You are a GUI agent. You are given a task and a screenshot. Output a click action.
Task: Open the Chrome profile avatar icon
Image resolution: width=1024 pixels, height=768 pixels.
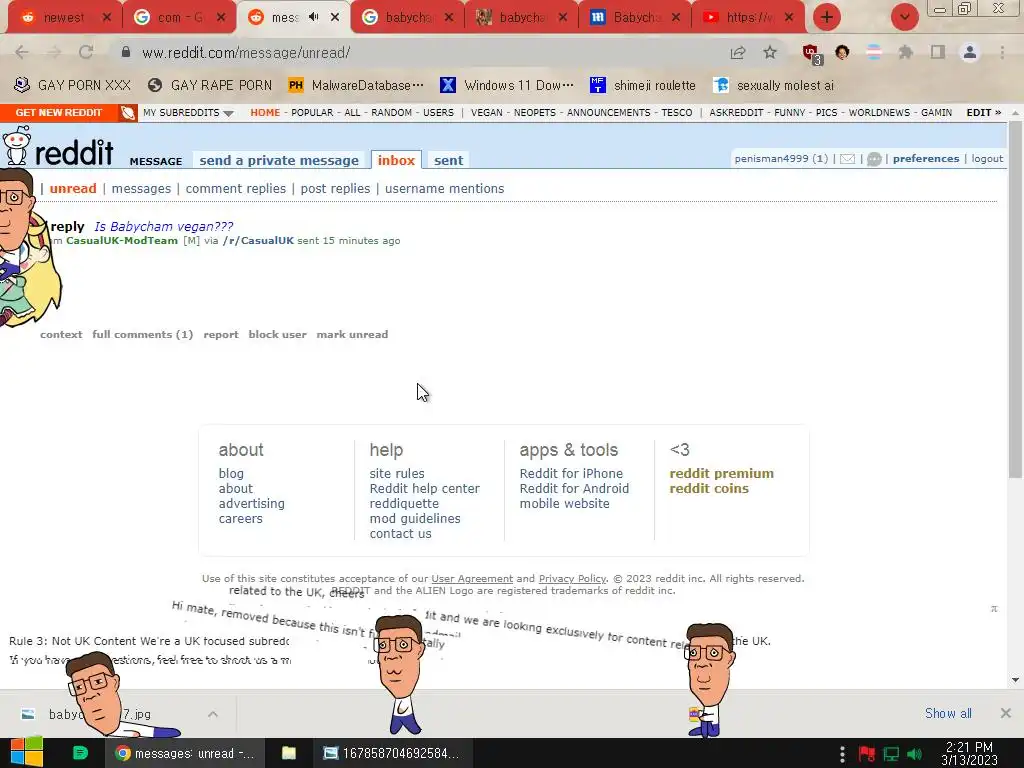[x=970, y=52]
